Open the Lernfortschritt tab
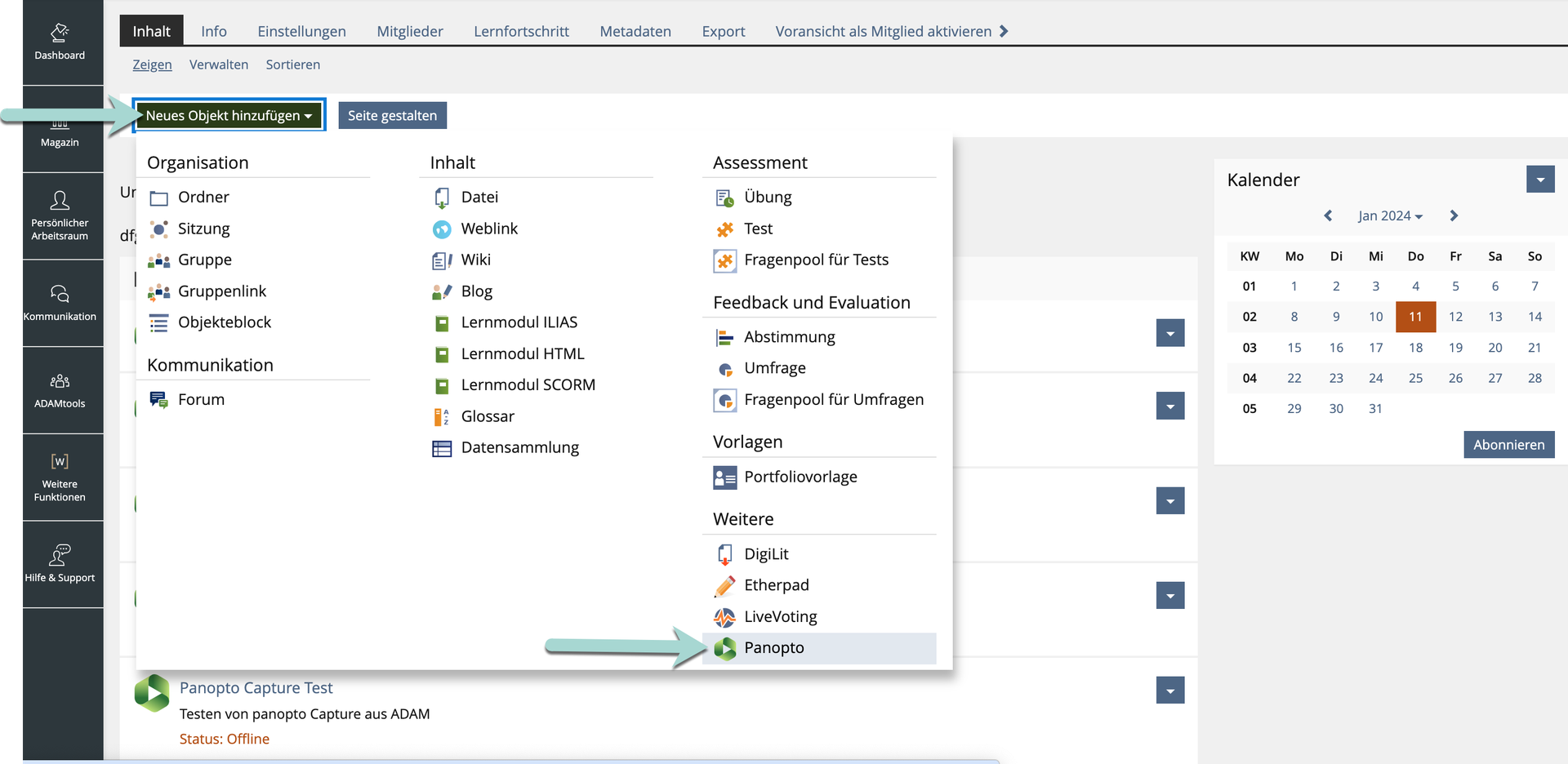Image resolution: width=1568 pixels, height=764 pixels. click(x=521, y=31)
